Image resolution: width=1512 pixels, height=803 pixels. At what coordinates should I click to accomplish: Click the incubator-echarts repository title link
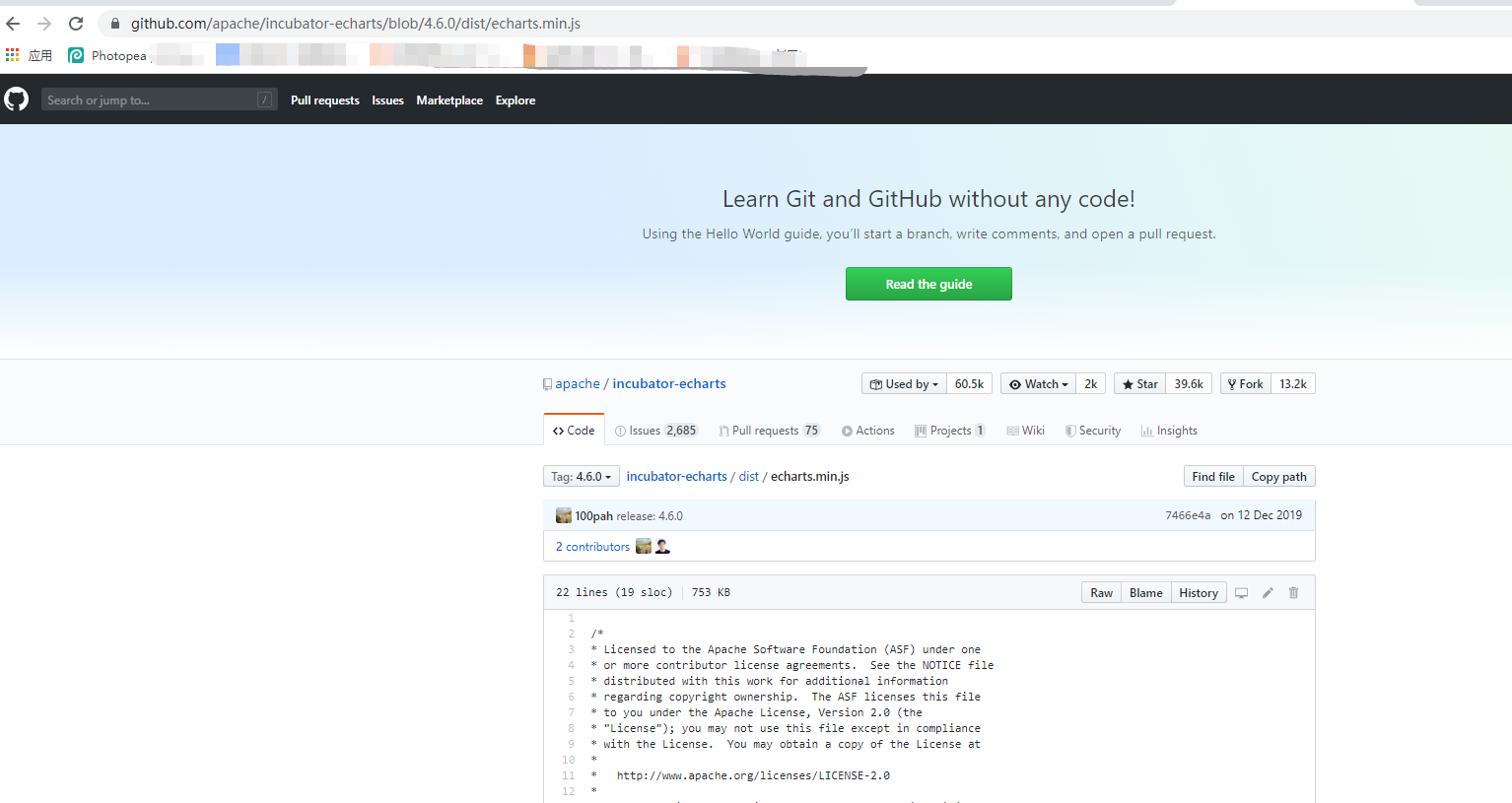point(669,384)
